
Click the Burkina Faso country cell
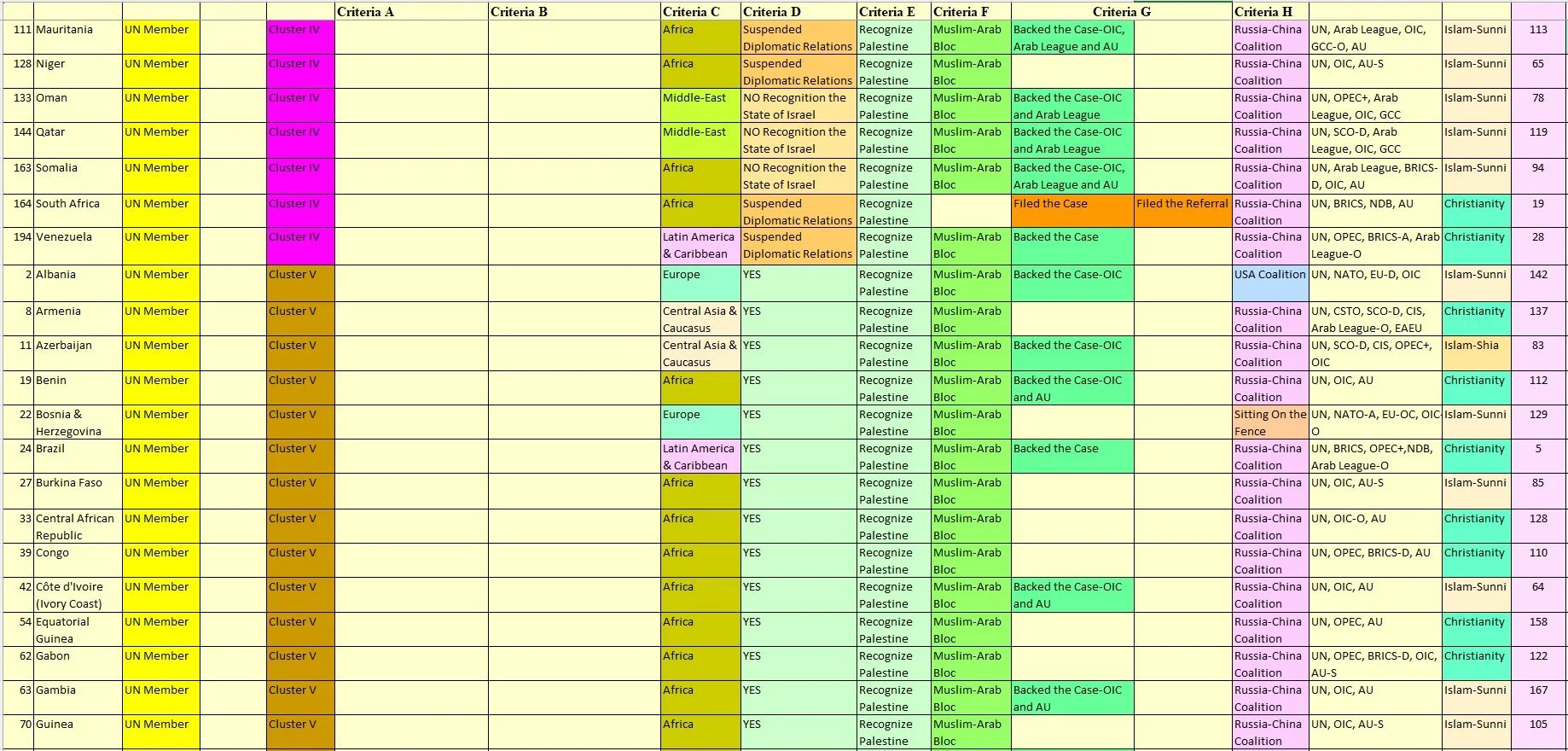click(x=78, y=492)
